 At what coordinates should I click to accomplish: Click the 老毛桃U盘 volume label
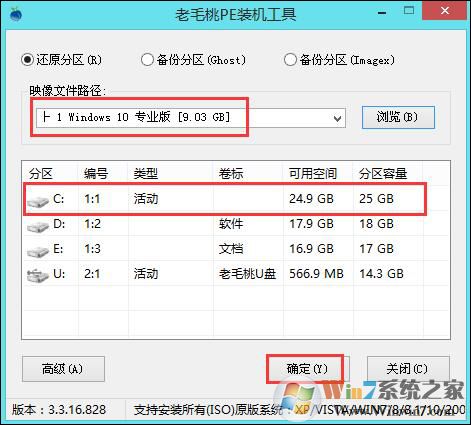pos(247,274)
